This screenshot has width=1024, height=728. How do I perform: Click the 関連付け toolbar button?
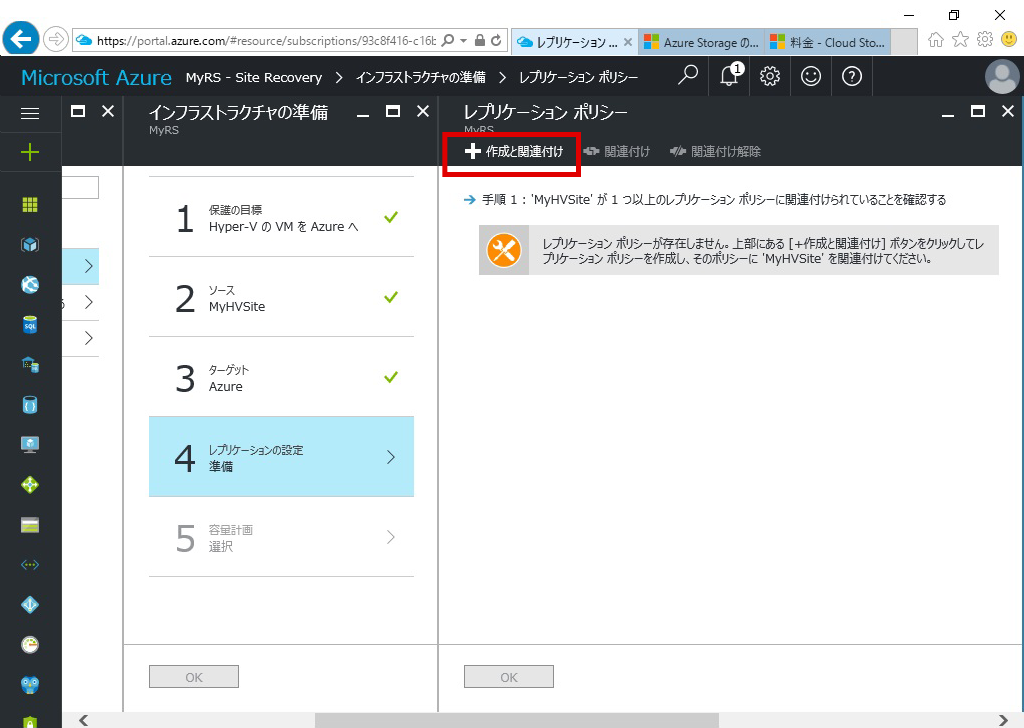(x=617, y=151)
